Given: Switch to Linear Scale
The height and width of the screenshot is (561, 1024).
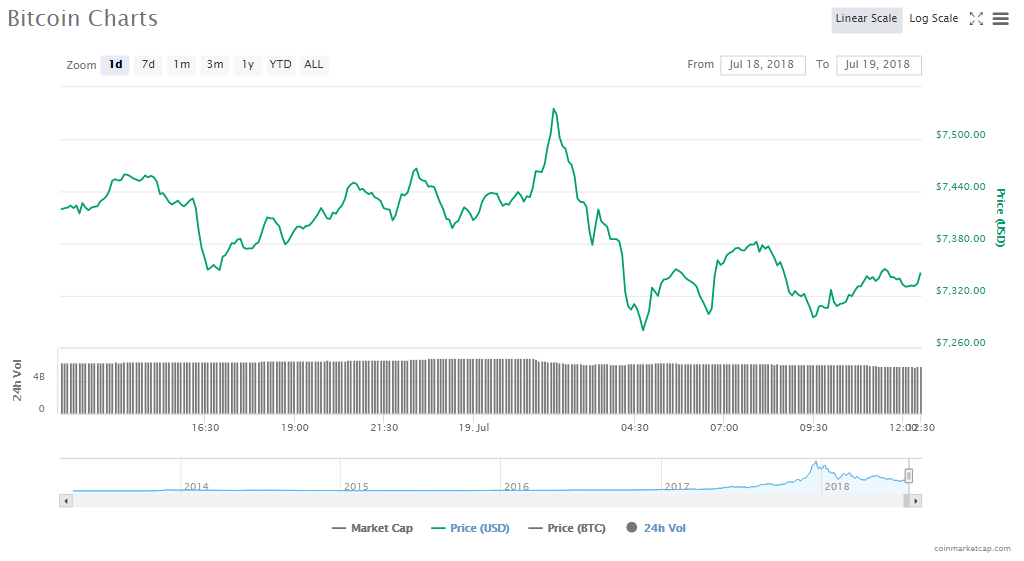Looking at the screenshot, I should [866, 19].
